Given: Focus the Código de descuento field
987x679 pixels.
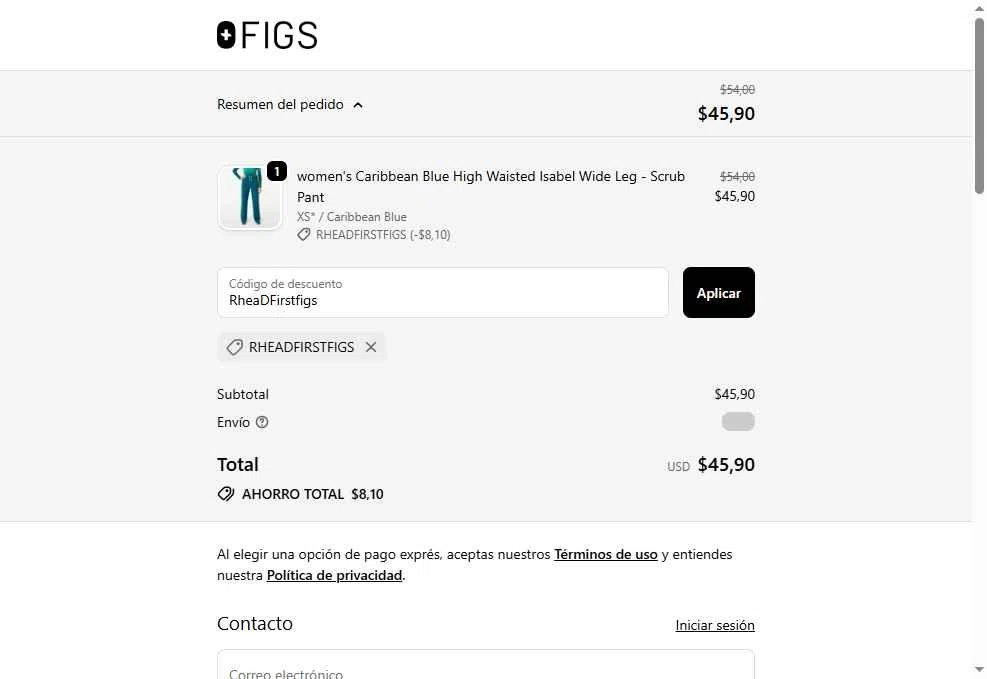Looking at the screenshot, I should coord(442,293).
